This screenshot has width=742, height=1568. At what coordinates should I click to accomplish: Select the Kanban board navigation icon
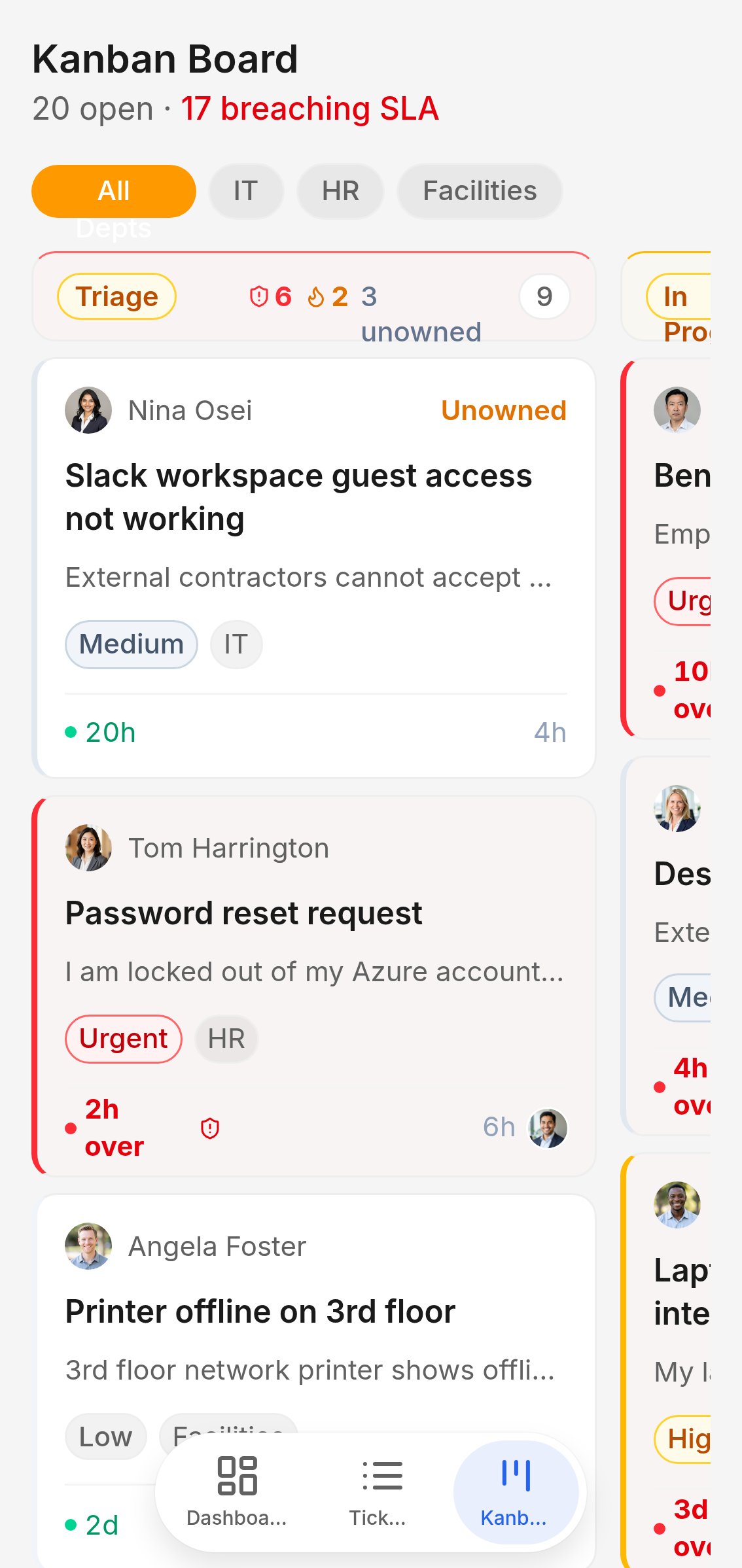pyautogui.click(x=516, y=1475)
